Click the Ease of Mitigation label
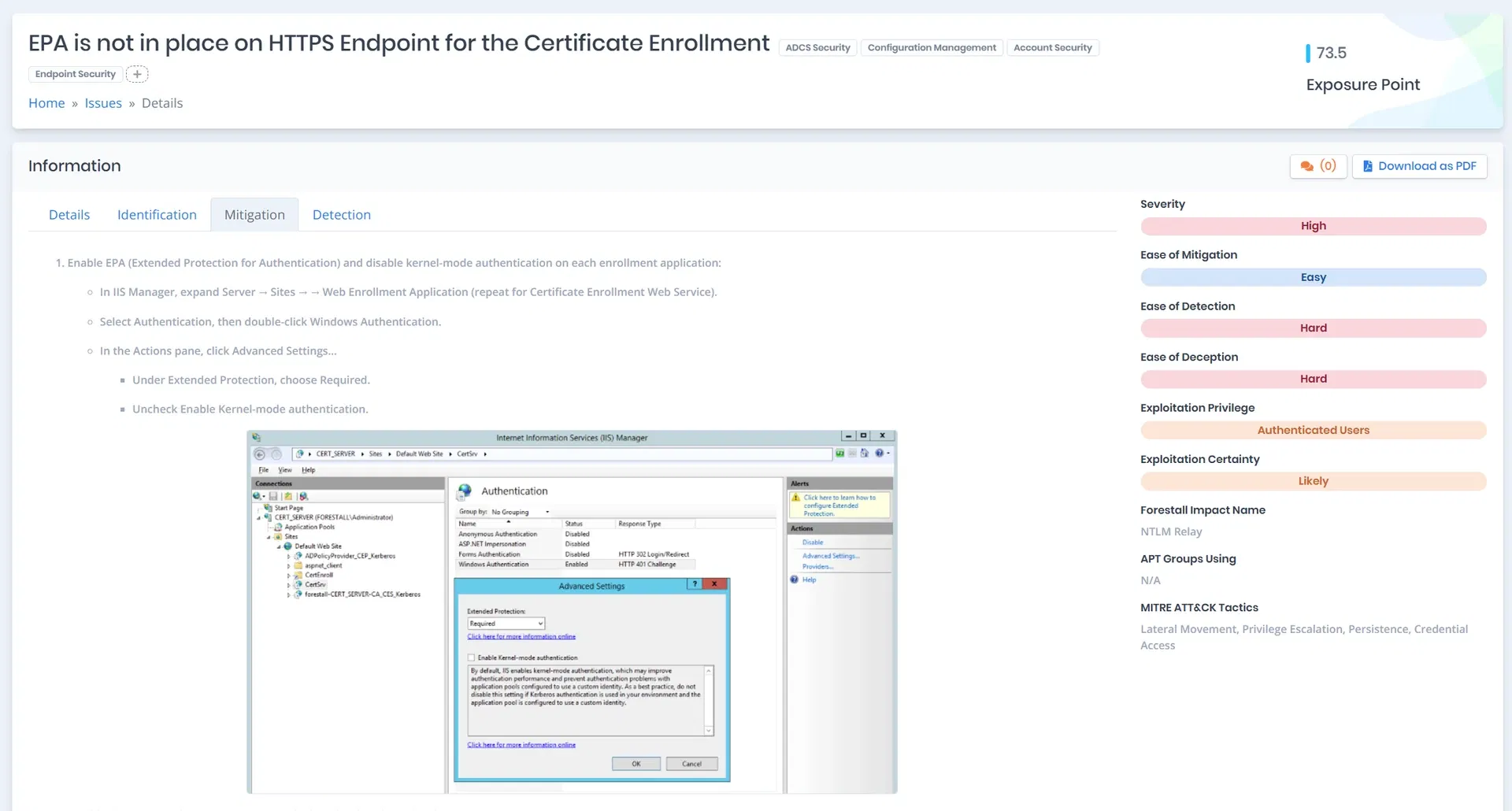 1188,255
